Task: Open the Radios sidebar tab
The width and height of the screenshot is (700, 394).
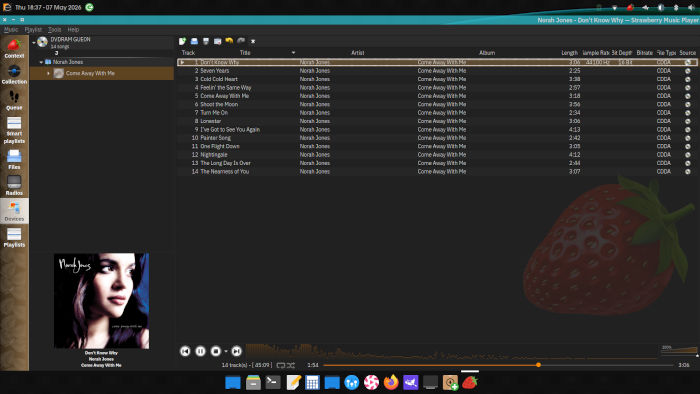Action: click(x=14, y=186)
